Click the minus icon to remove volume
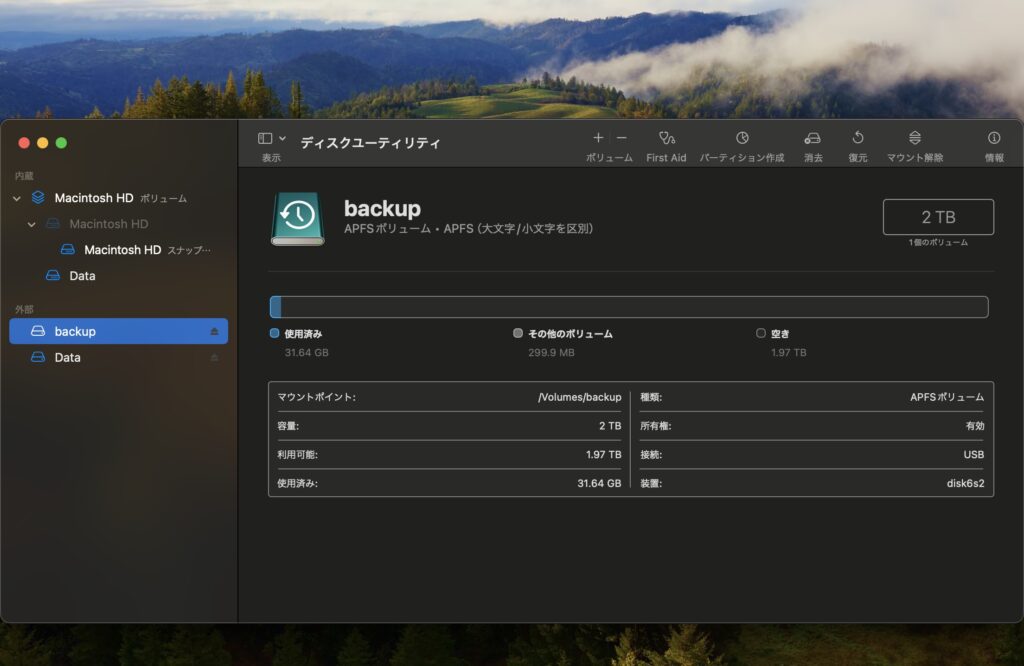The width and height of the screenshot is (1024, 666). click(x=621, y=138)
